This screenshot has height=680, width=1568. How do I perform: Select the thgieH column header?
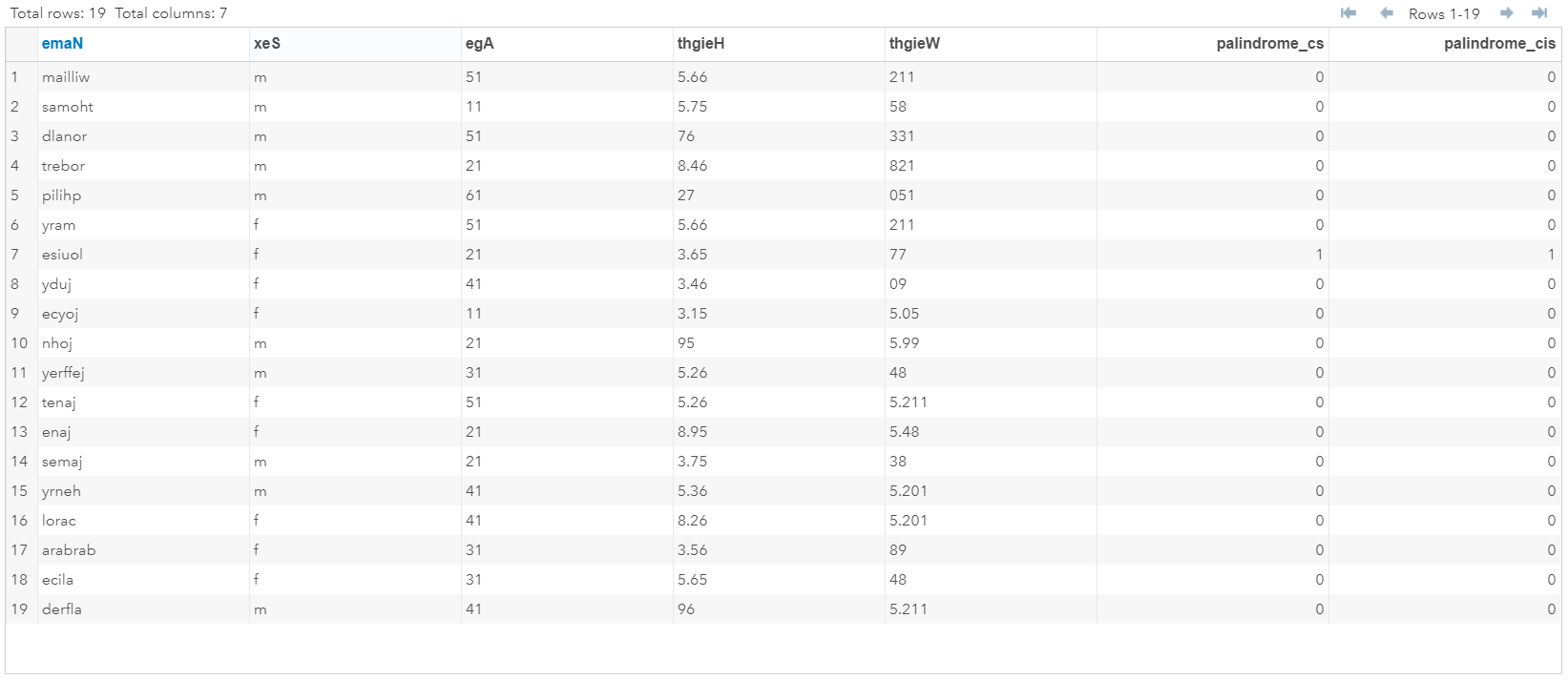coord(700,44)
